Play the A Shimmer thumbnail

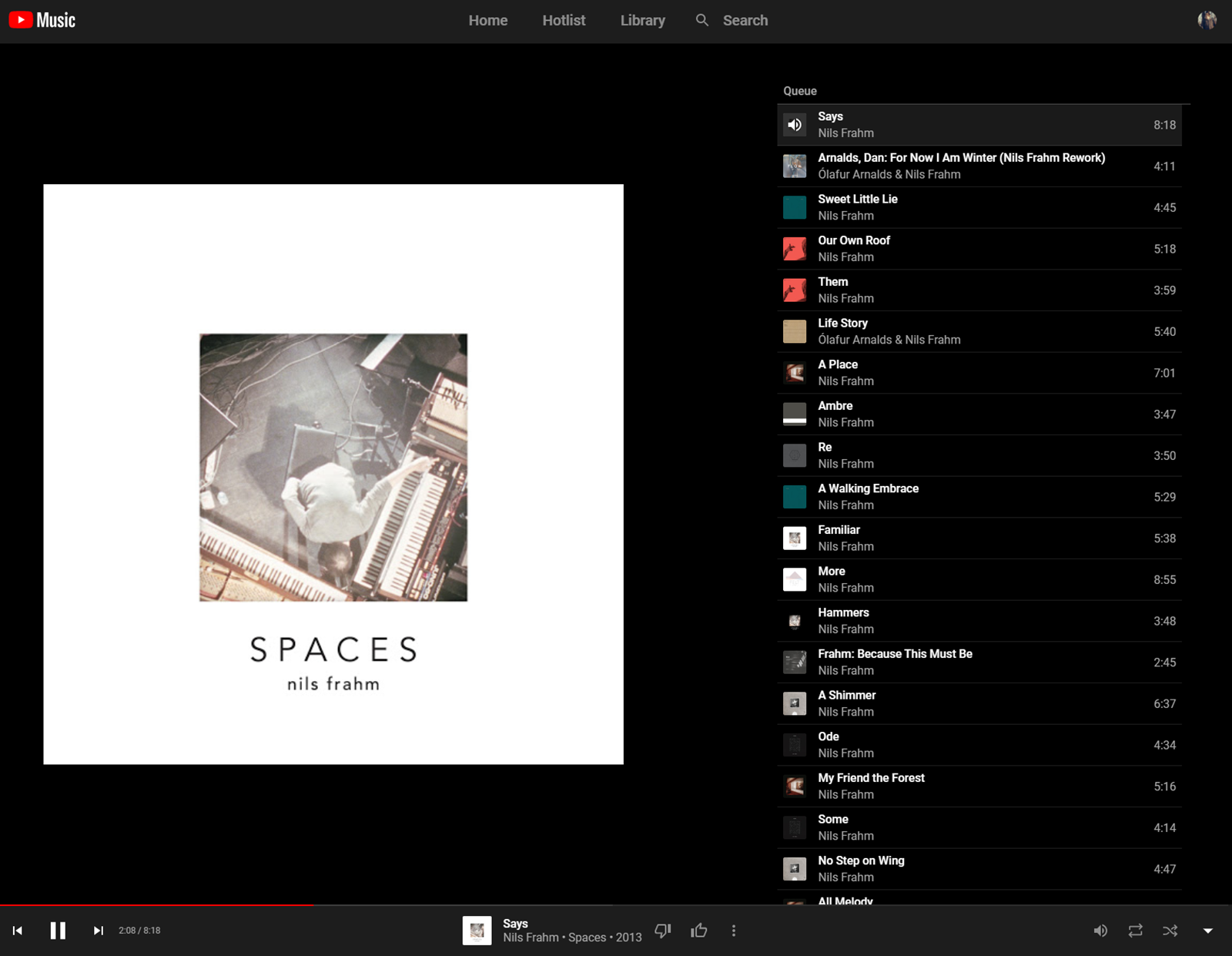pyautogui.click(x=795, y=703)
